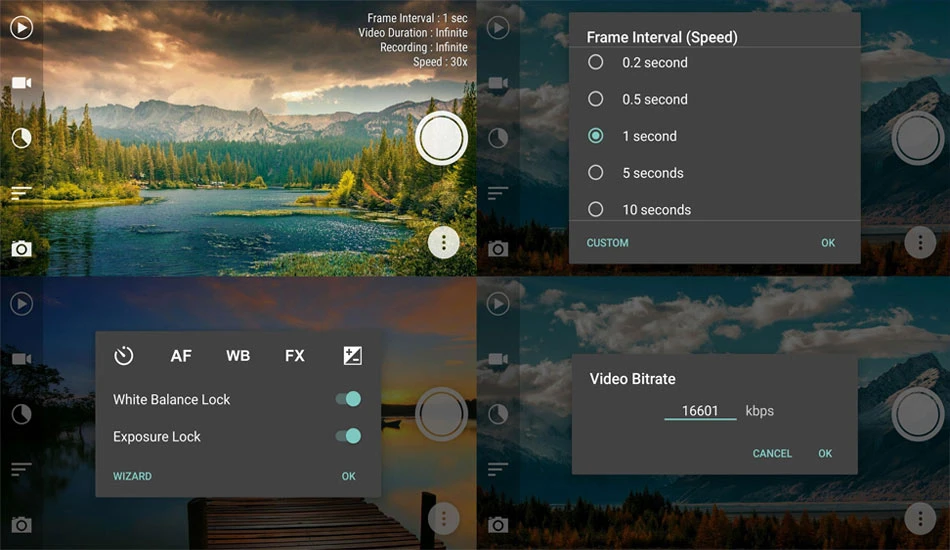Choose the 5 seconds frame interval
Screen dimensions: 950x550
[636, 173]
